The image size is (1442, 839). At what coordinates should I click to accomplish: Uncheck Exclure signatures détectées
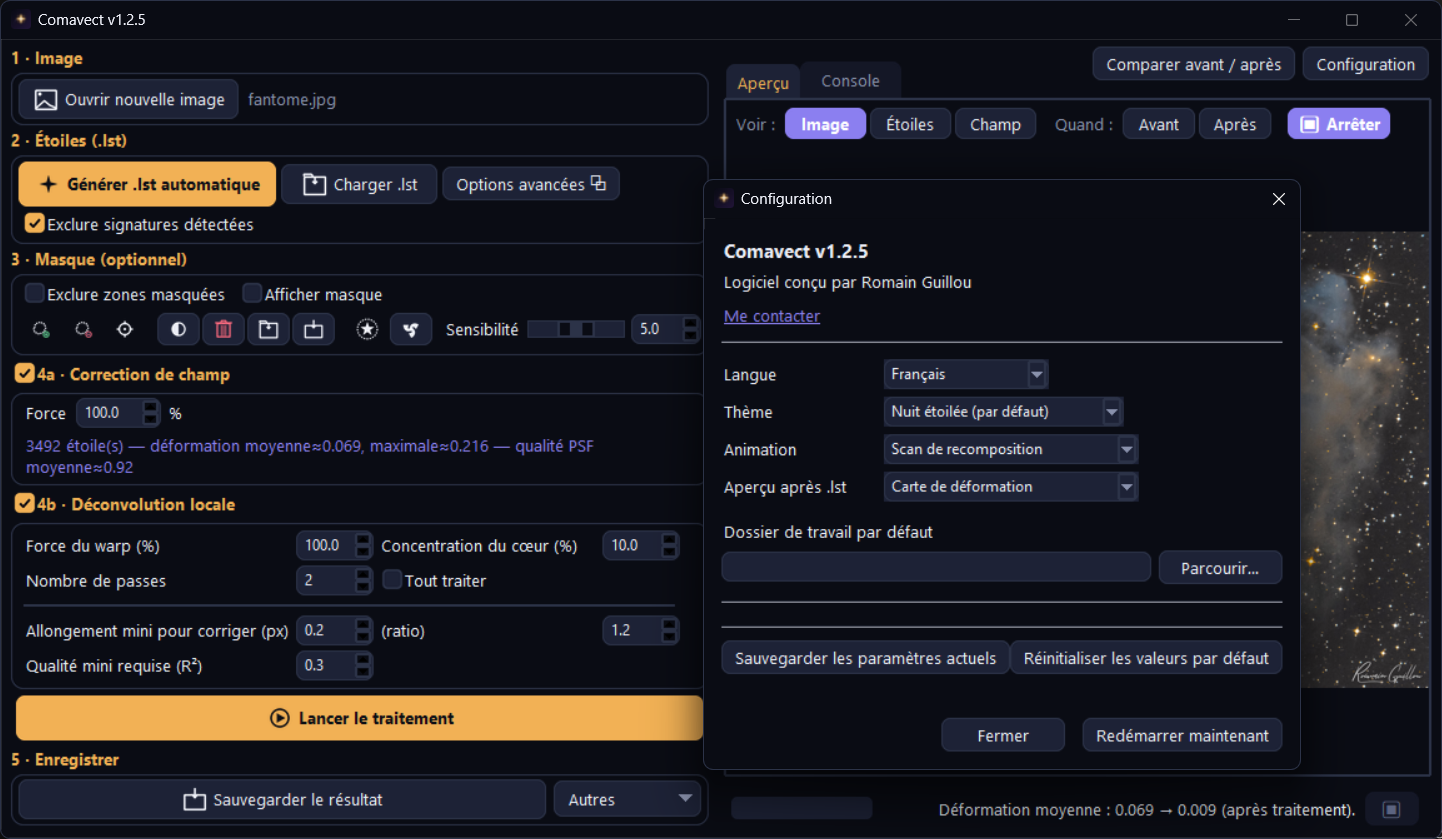[x=35, y=224]
